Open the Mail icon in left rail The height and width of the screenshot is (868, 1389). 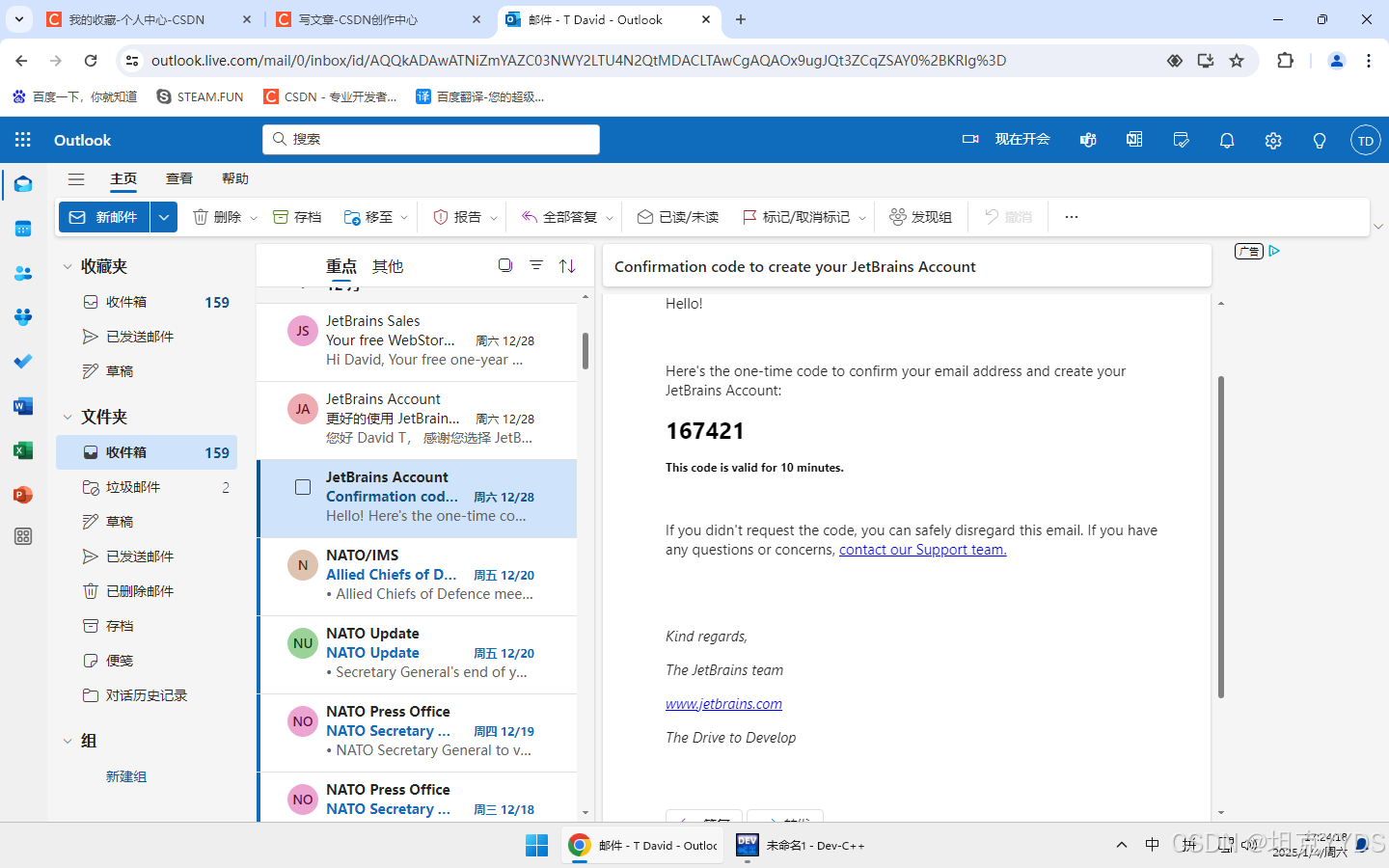(23, 184)
